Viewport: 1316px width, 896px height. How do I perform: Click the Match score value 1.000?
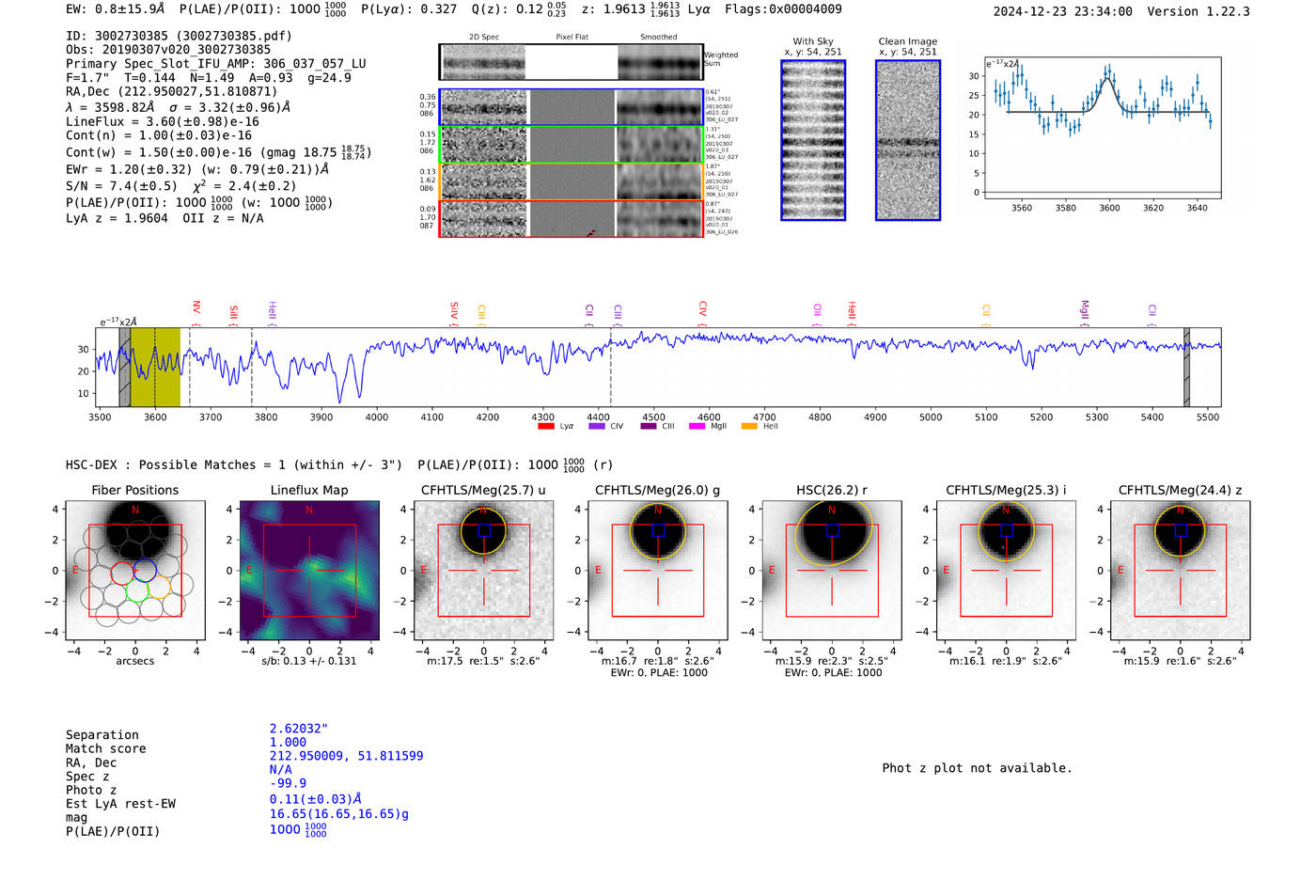click(288, 742)
